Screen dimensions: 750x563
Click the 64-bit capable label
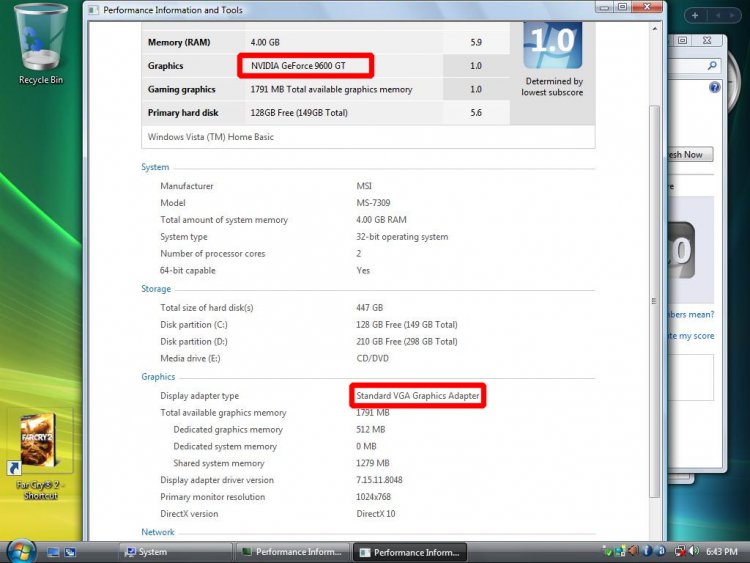(x=188, y=270)
